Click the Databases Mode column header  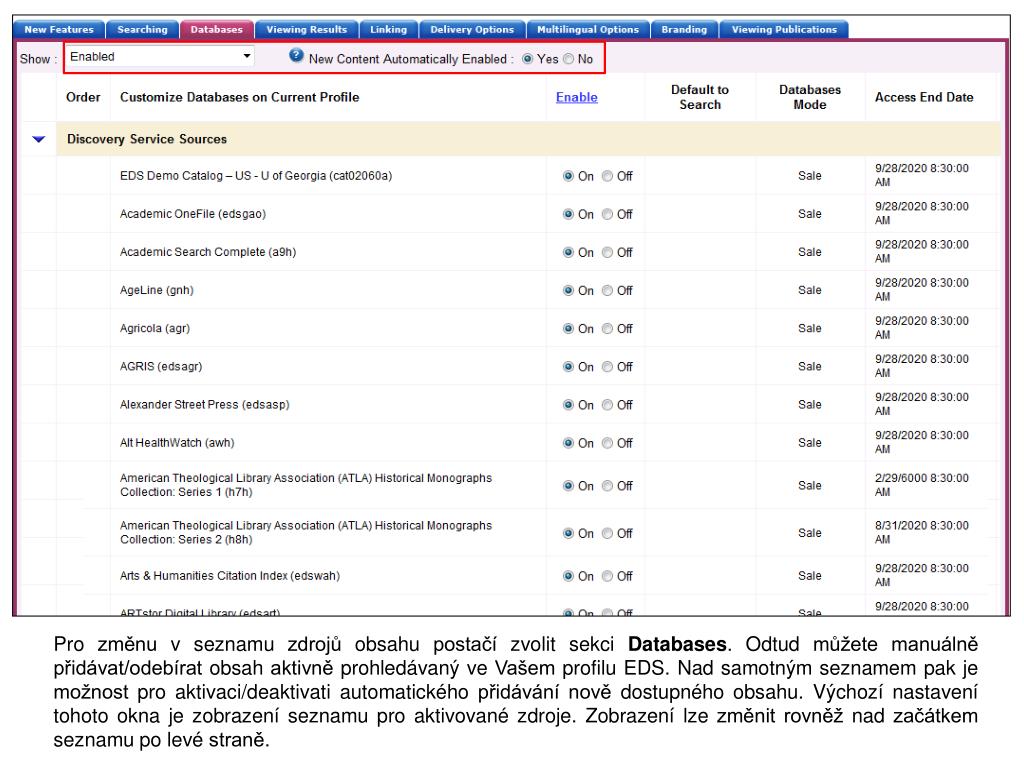[810, 97]
